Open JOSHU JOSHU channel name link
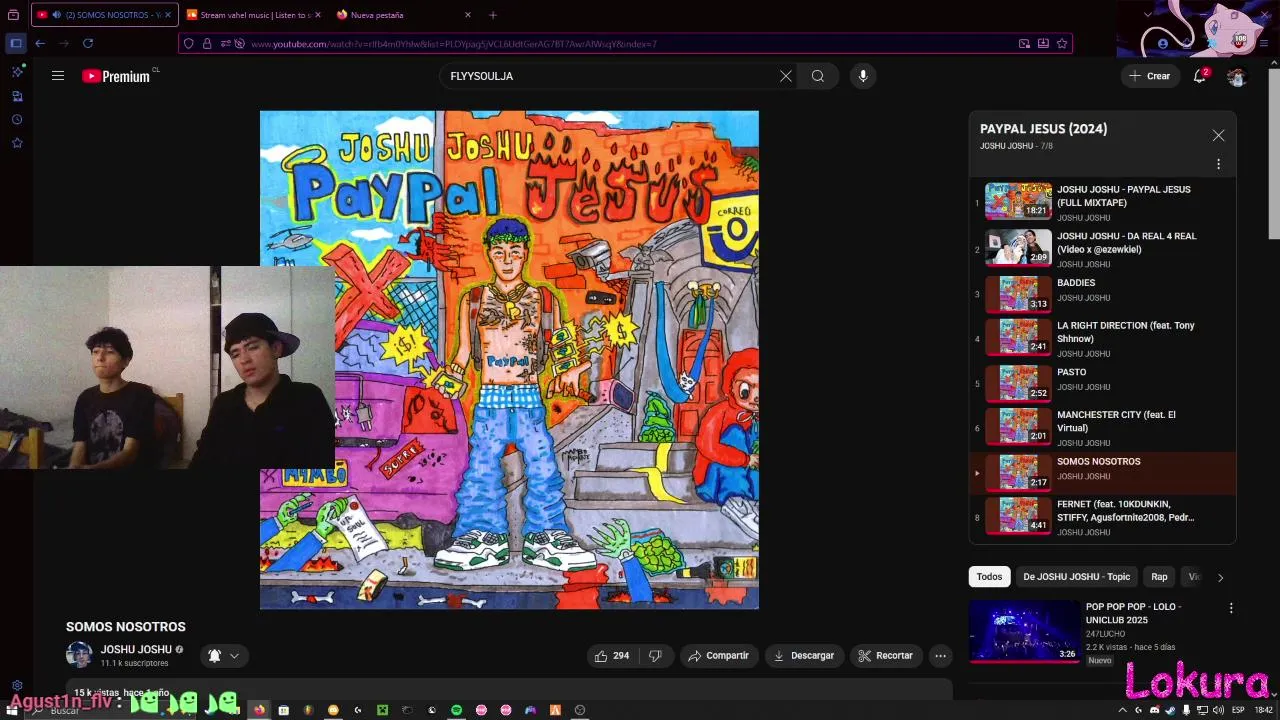The height and width of the screenshot is (720, 1280). pyautogui.click(x=136, y=650)
